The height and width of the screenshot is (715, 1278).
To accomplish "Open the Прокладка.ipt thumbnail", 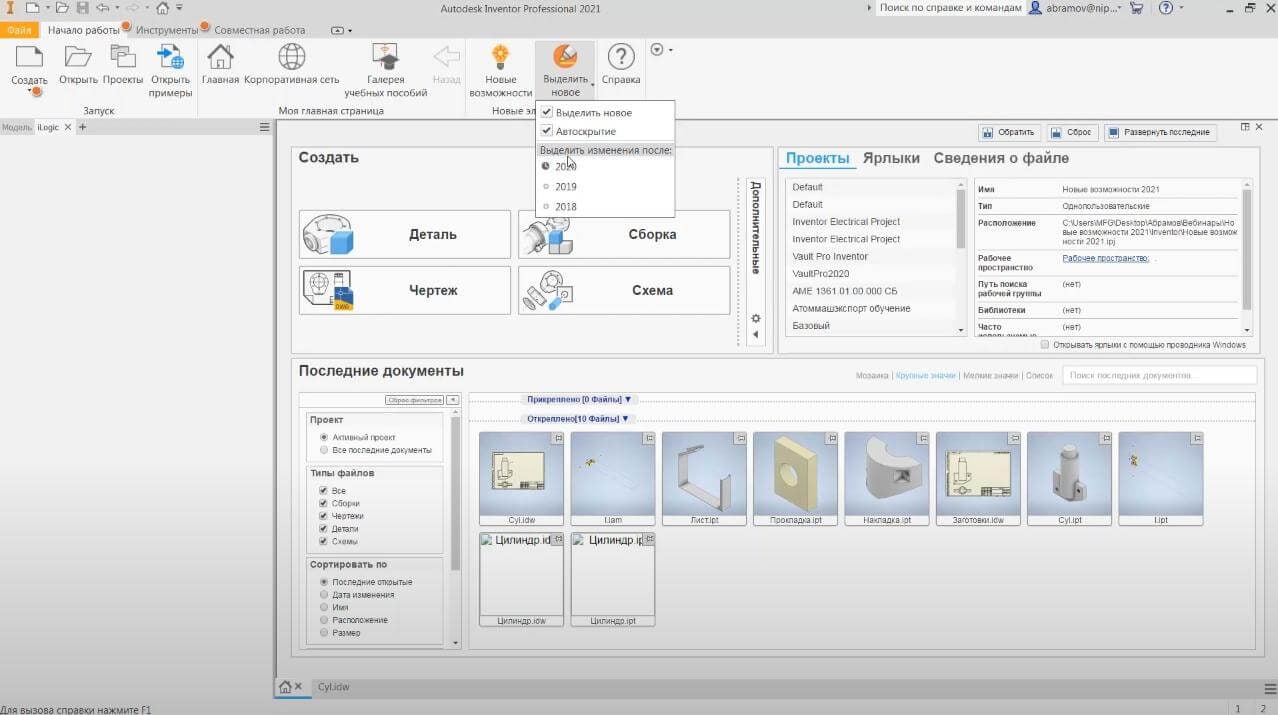I will pyautogui.click(x=795, y=474).
